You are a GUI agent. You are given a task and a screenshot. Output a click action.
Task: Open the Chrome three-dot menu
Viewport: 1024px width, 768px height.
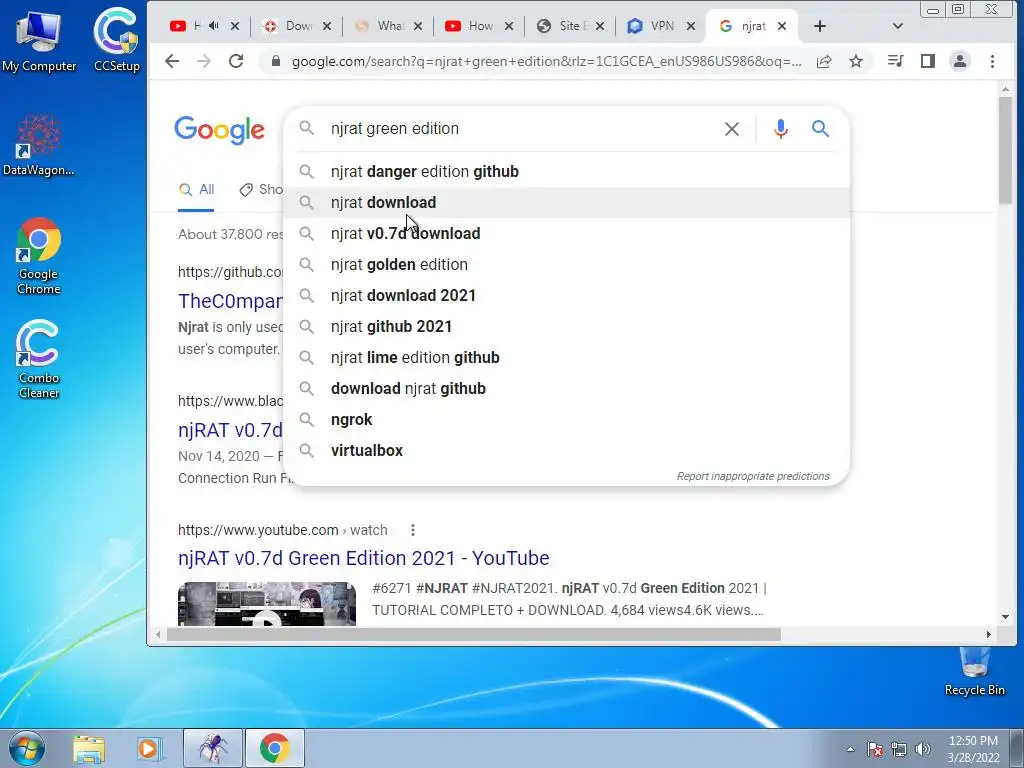click(992, 61)
